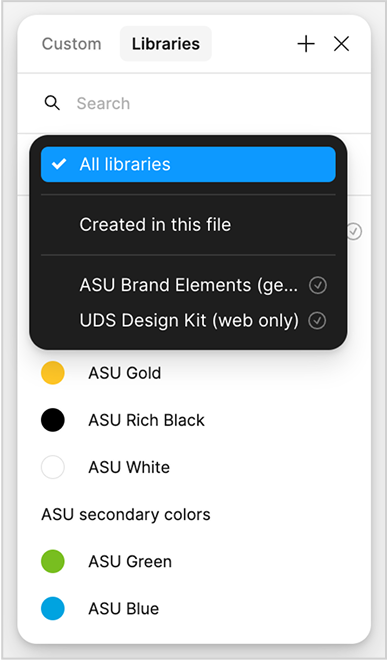Apply the ASU Rich Black swatch
The width and height of the screenshot is (387, 660).
point(53,420)
